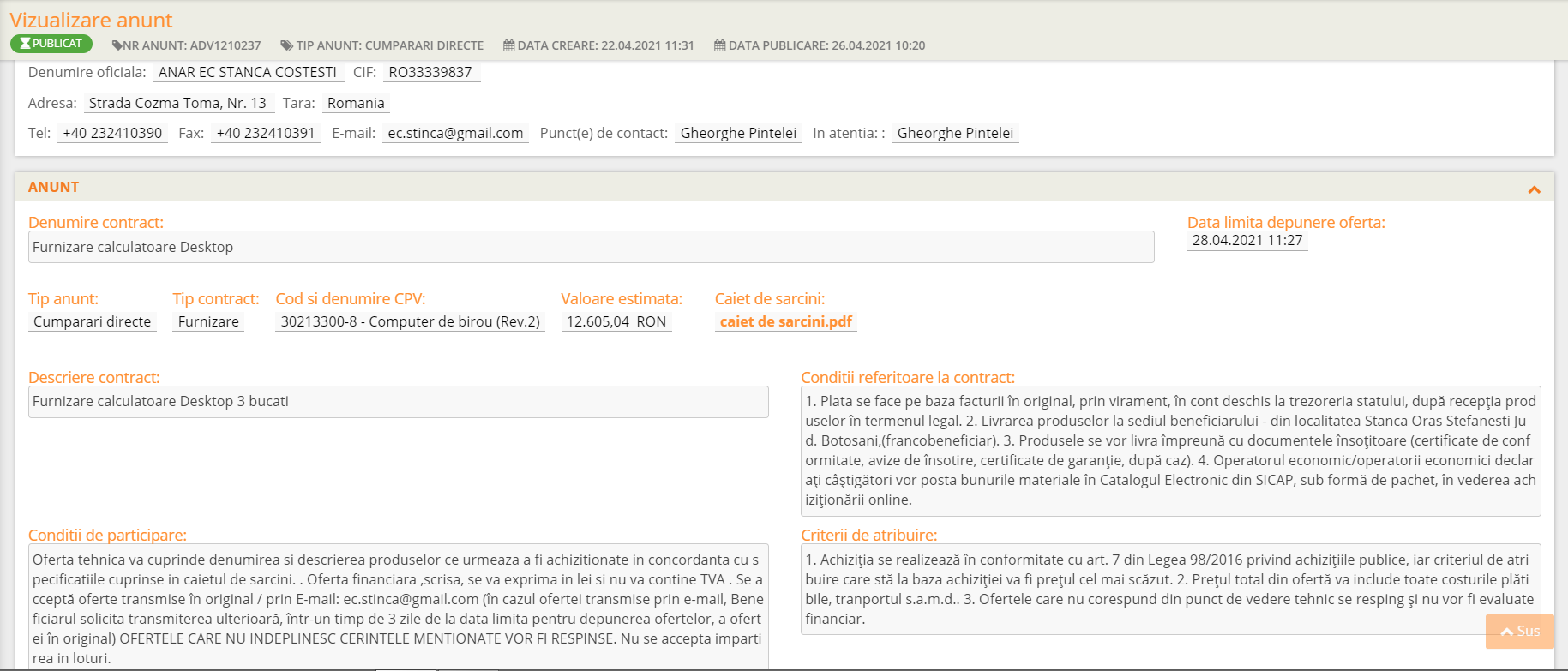
Task: Click the Conditii referitoare la contract text area
Action: tap(1171, 451)
